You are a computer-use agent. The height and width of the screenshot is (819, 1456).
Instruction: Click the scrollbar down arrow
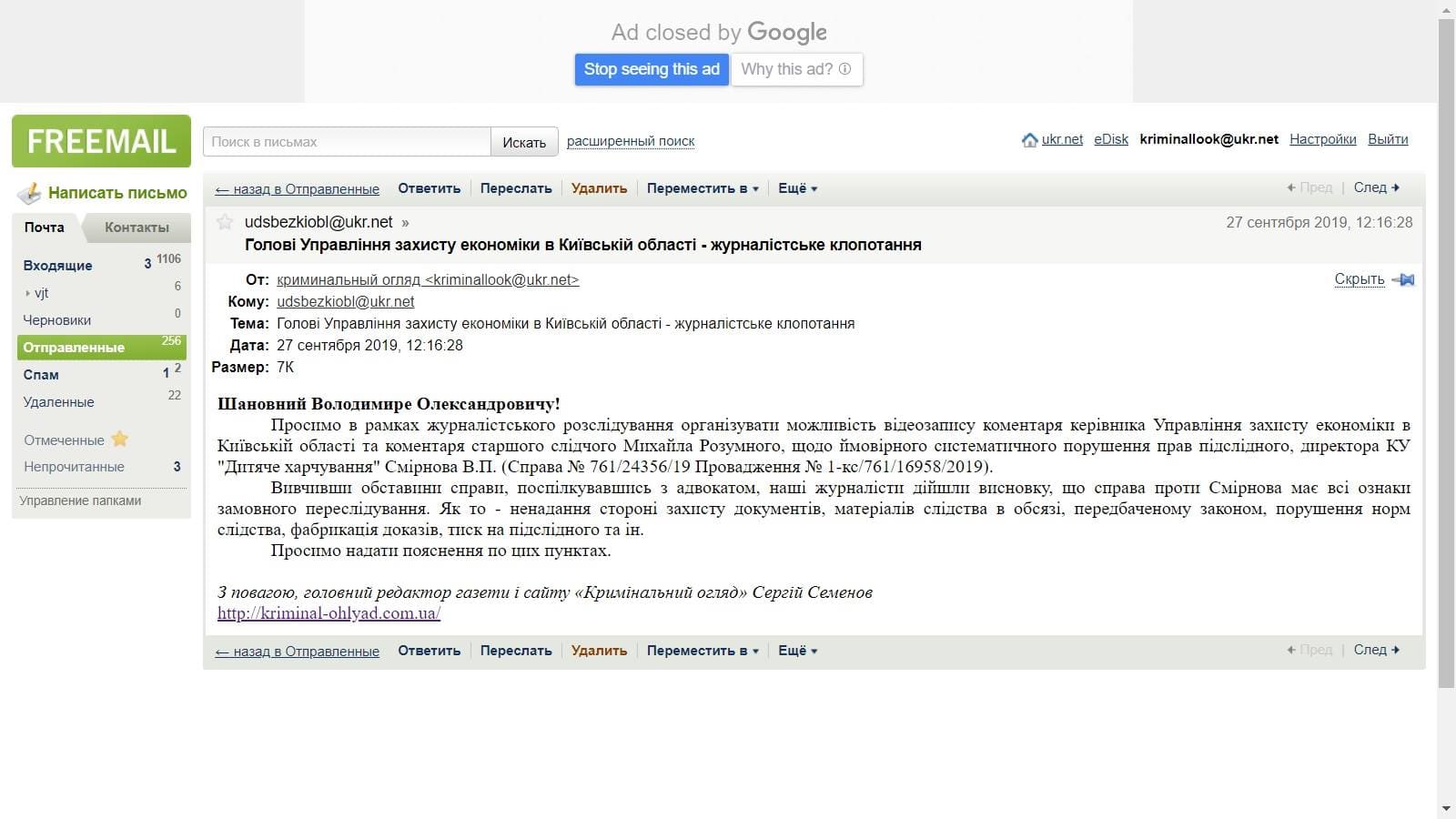coord(1446,810)
